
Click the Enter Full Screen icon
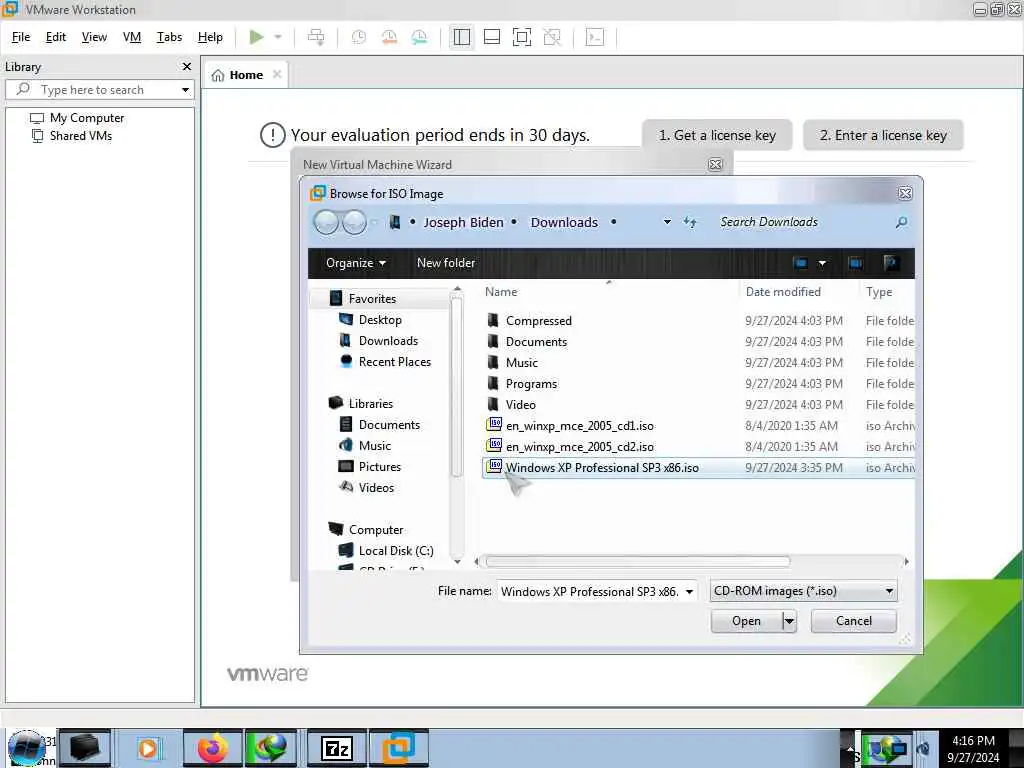[522, 37]
